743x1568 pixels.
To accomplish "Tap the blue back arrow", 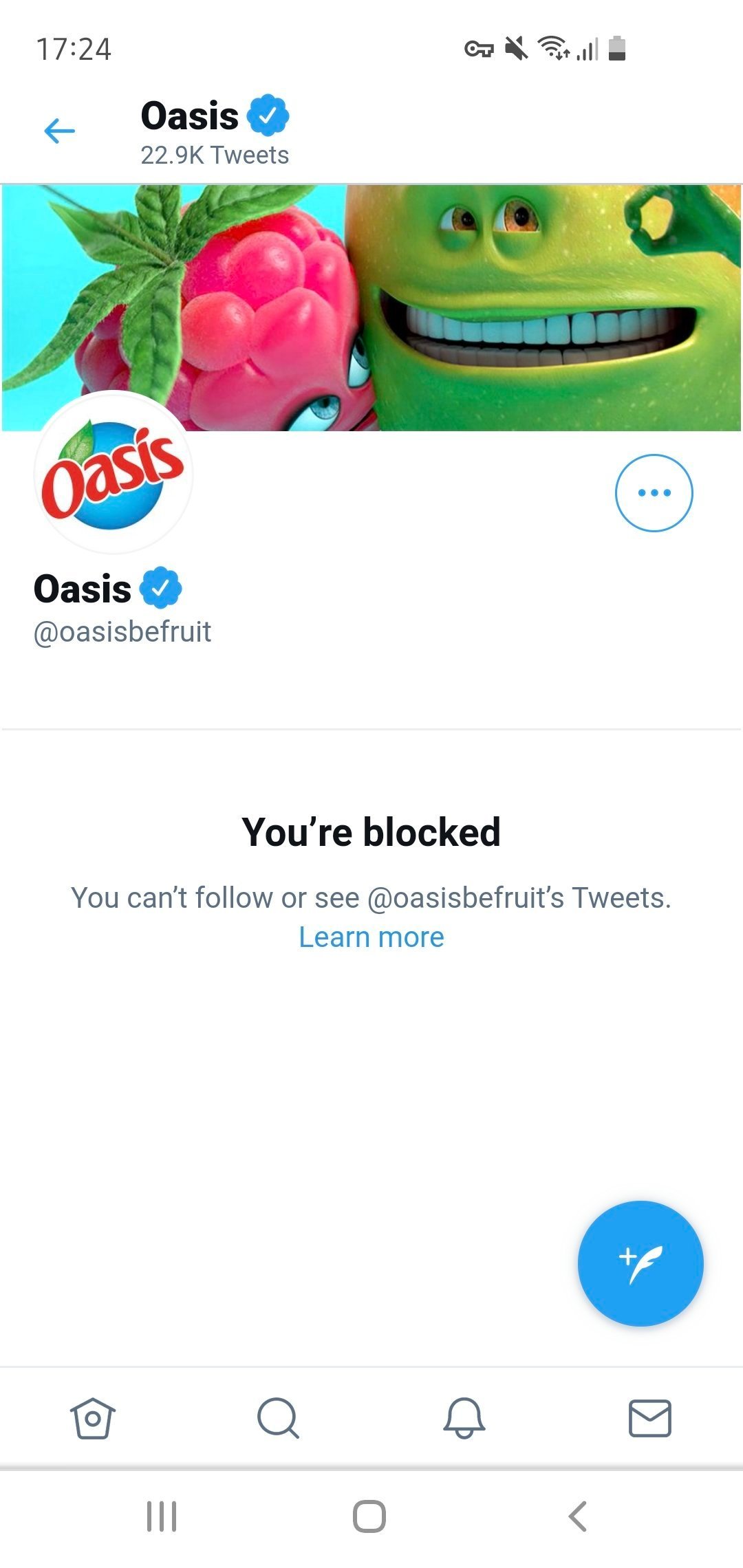I will pos(59,131).
